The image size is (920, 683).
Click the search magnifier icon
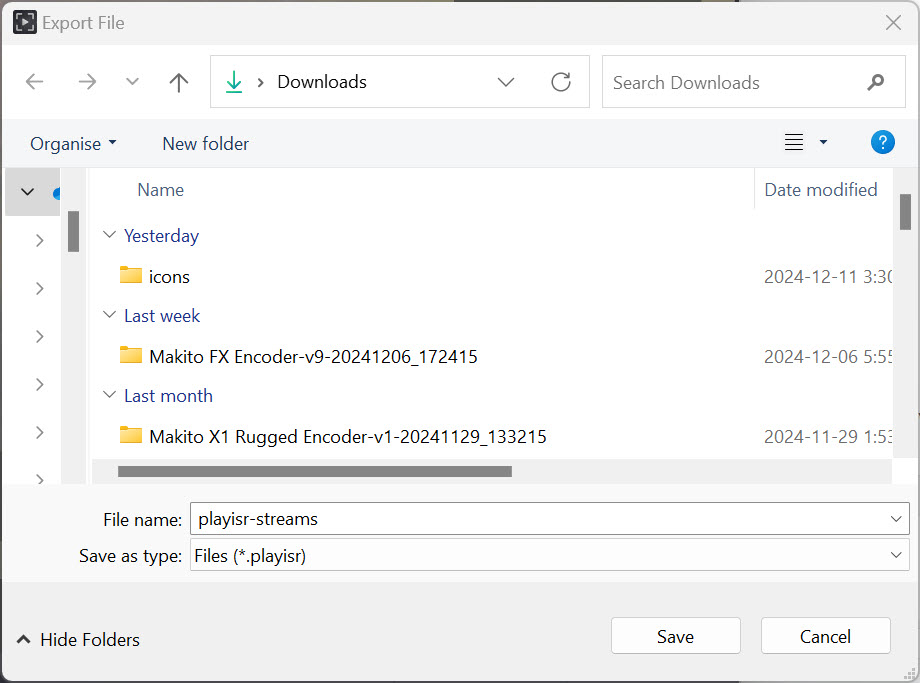click(x=875, y=82)
